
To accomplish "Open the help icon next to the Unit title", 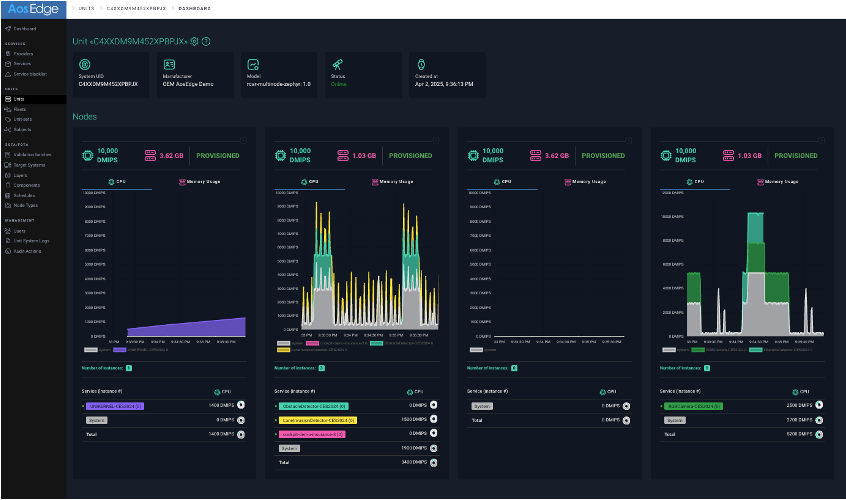I will coord(206,42).
